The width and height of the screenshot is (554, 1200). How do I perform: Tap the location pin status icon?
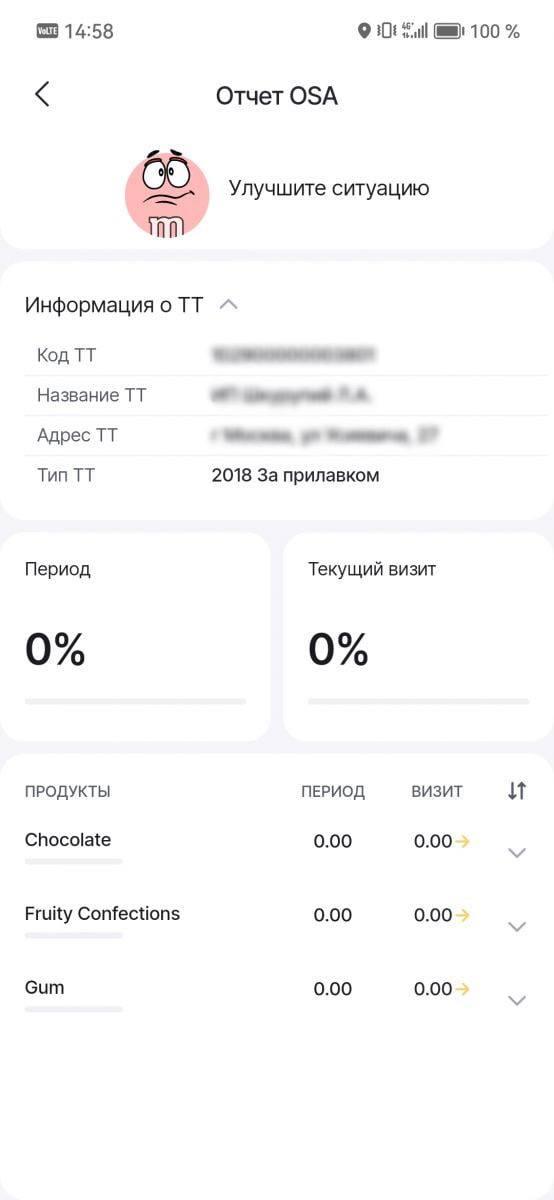[364, 31]
